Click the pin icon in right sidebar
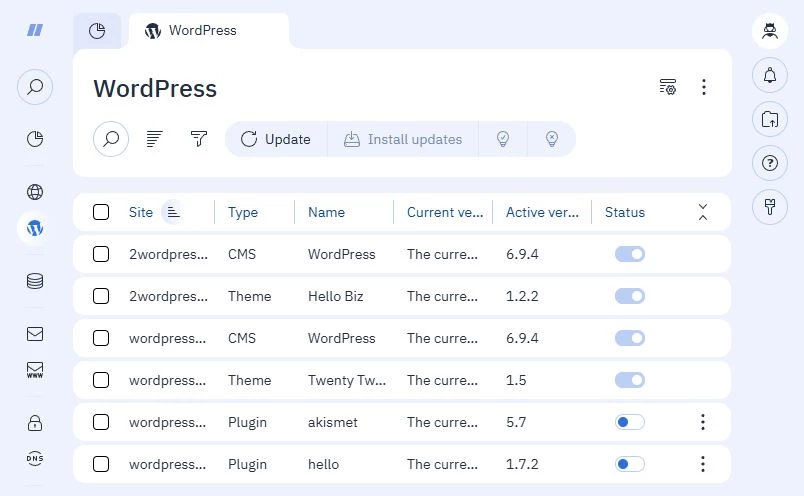 coord(770,207)
